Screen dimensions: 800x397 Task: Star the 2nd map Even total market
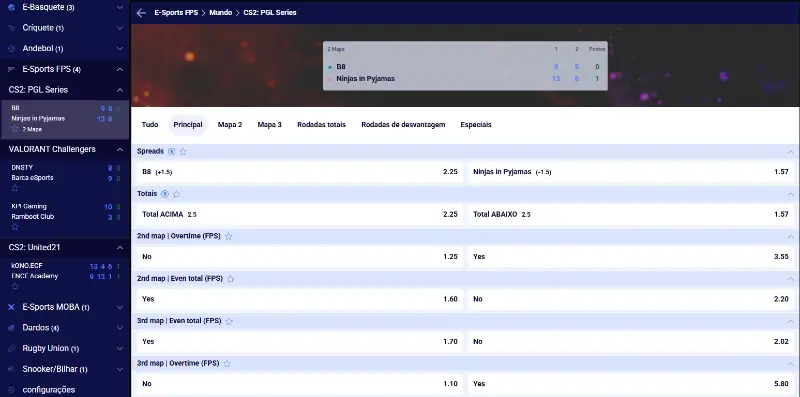231,279
